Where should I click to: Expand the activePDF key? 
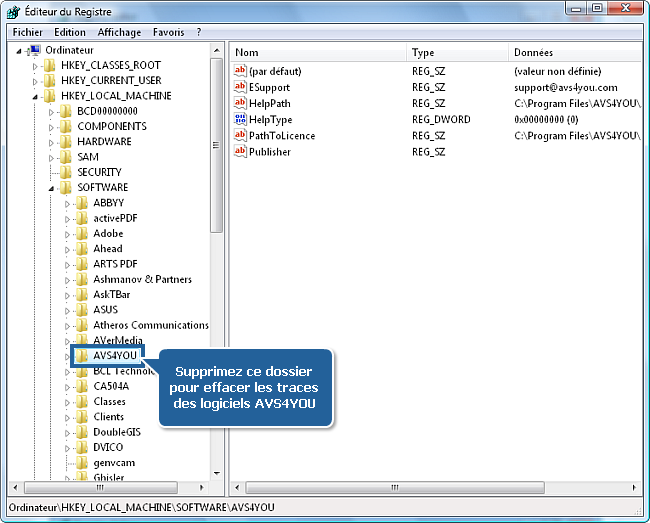click(67, 219)
